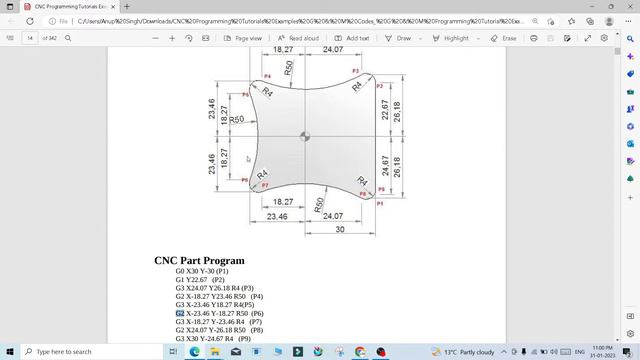The height and width of the screenshot is (360, 640).
Task: Open Edge Settings and more menu
Action: (628, 21)
